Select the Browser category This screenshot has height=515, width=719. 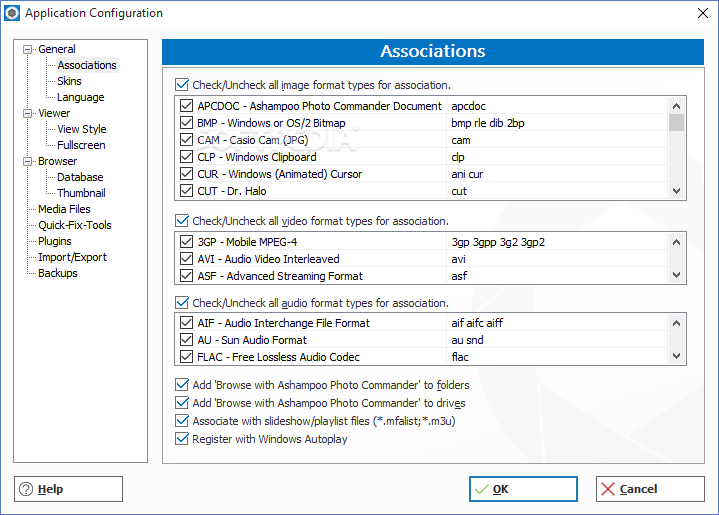57,161
